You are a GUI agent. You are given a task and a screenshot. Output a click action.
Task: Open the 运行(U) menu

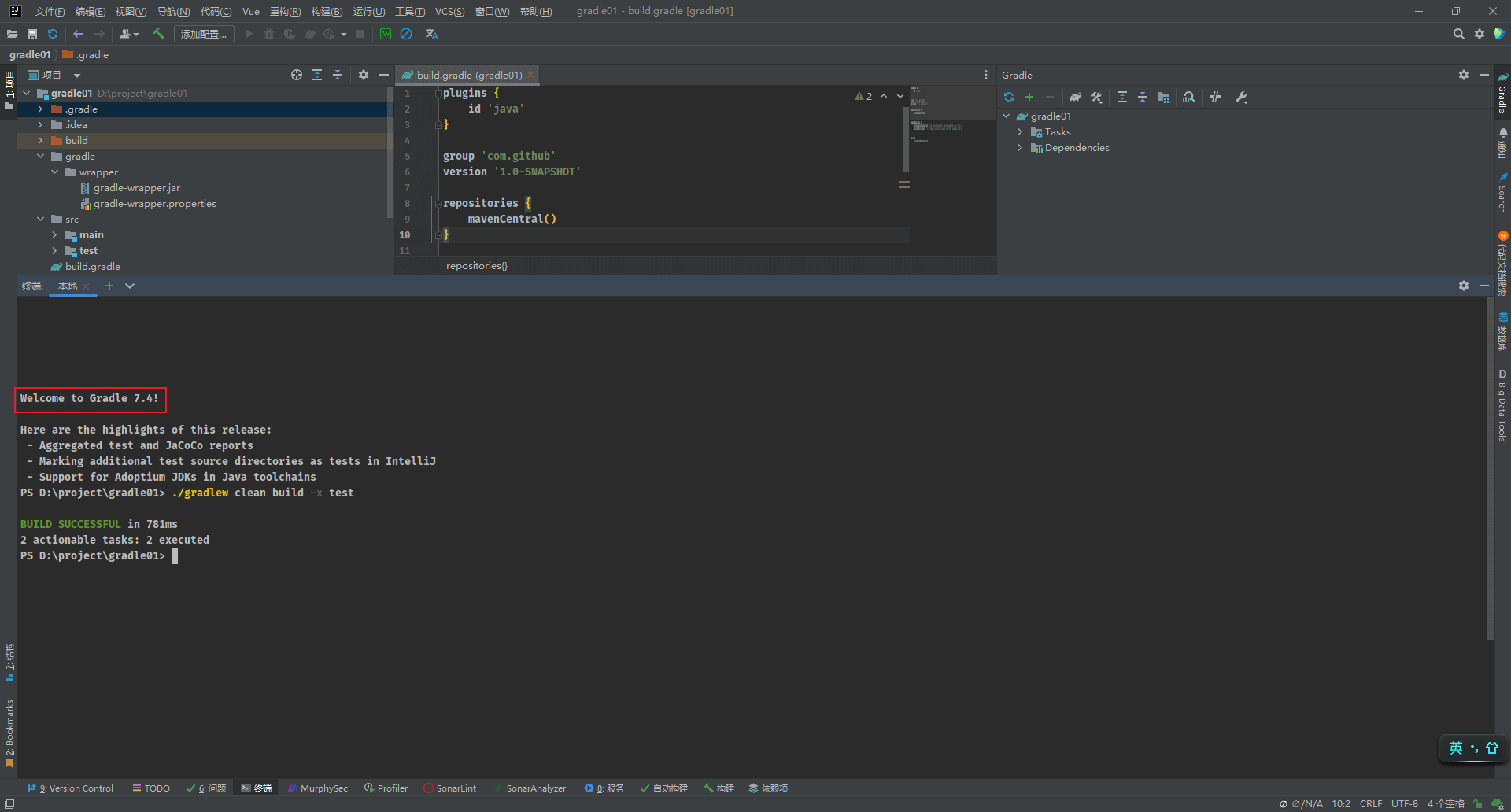click(x=369, y=11)
